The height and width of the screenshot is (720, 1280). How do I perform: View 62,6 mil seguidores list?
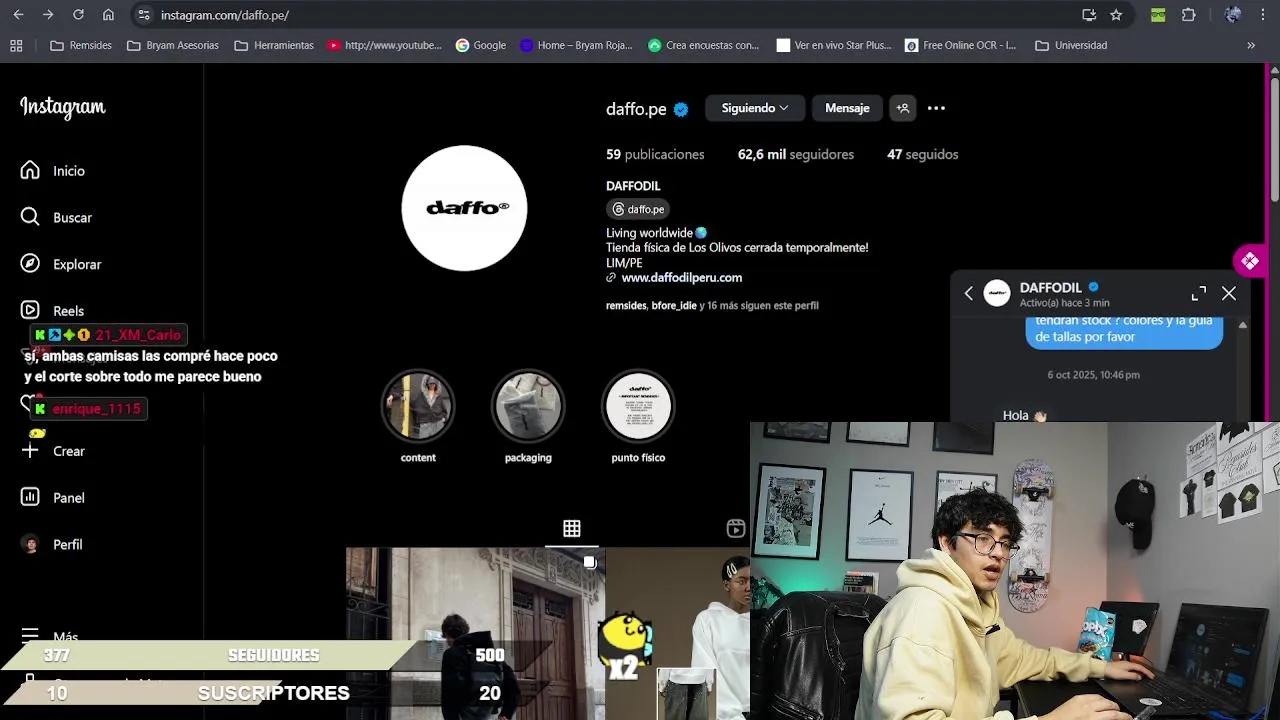pyautogui.click(x=796, y=154)
